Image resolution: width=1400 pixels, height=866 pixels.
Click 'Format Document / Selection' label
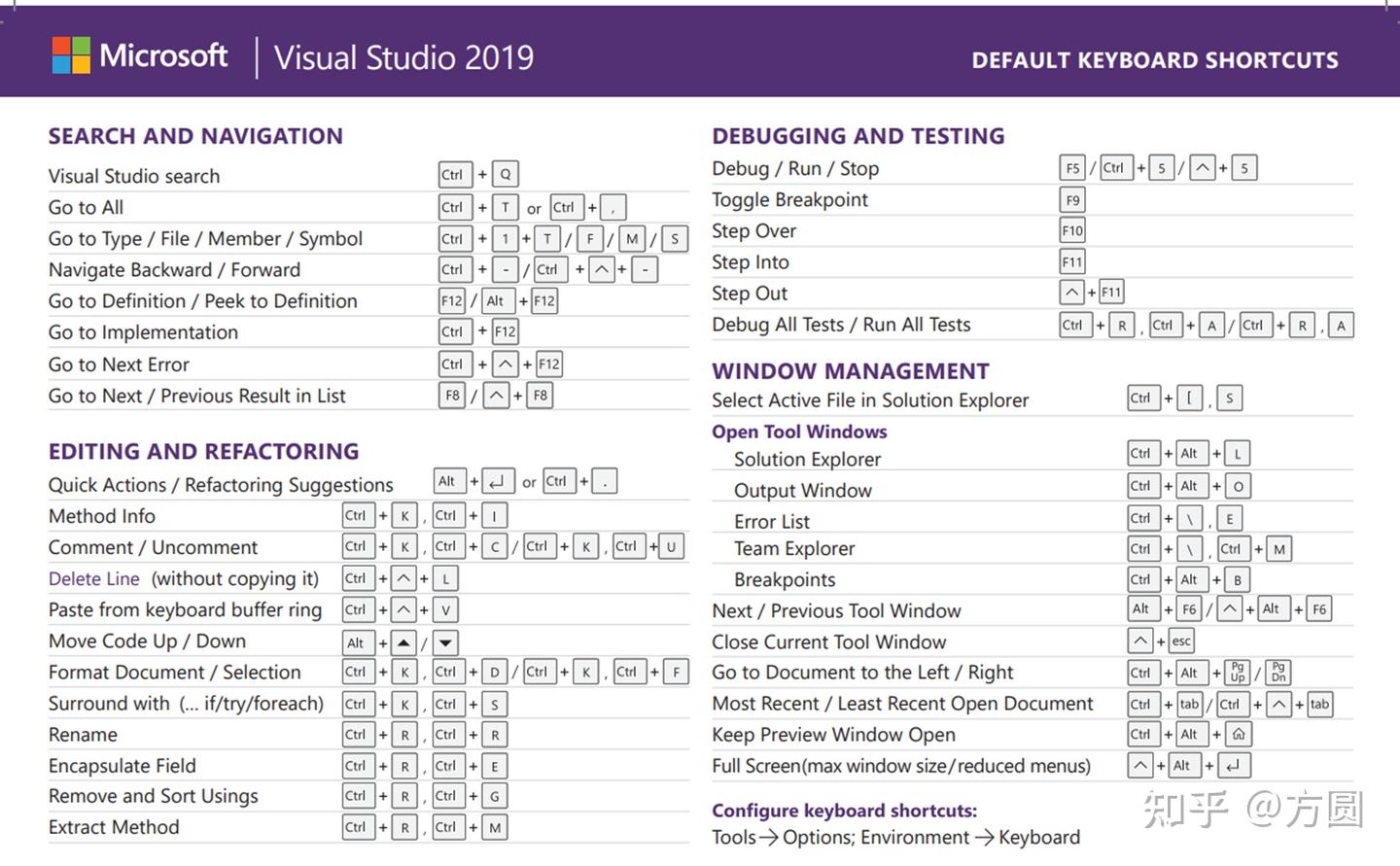click(x=175, y=673)
